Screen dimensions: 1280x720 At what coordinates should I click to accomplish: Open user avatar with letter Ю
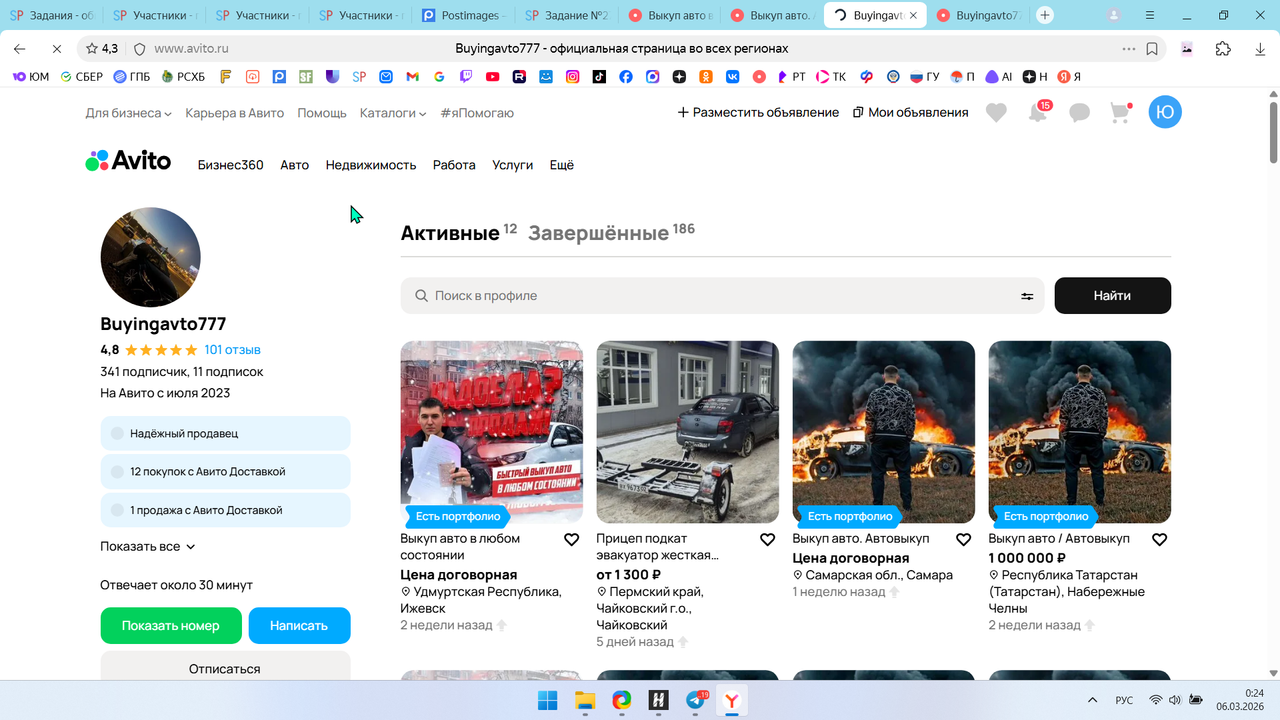tap(1164, 112)
